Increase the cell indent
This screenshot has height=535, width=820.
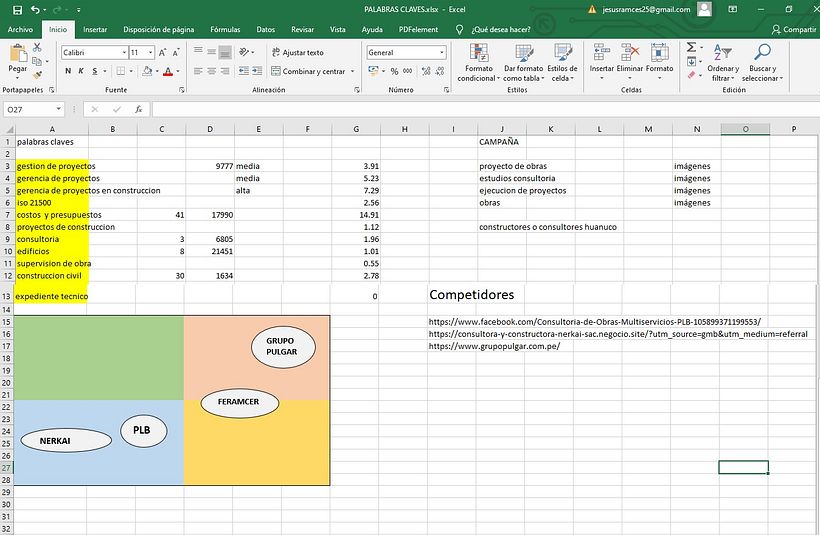point(257,71)
